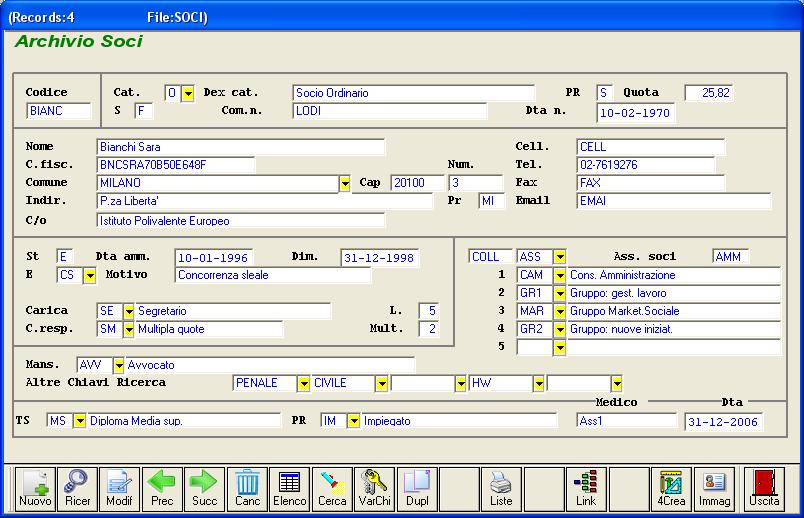The width and height of the screenshot is (804, 518).
Task: Go to next record with Succ
Action: [x=204, y=488]
